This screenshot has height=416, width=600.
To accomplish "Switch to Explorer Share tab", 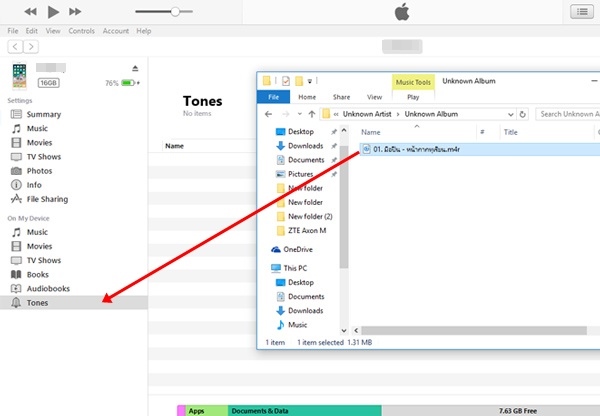I will click(x=341, y=97).
